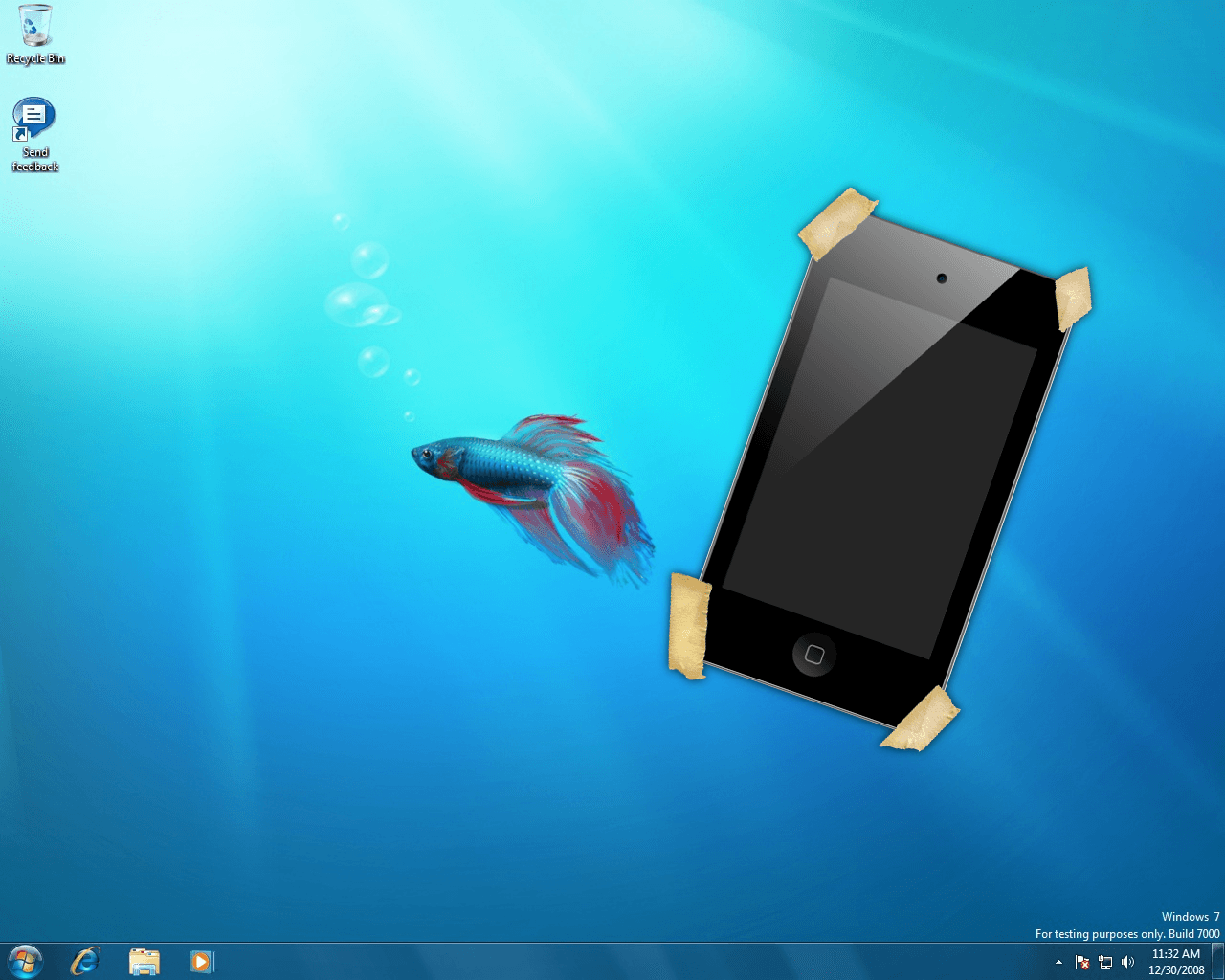Click the Show desktop button strip
The image size is (1225, 980).
point(1218,961)
